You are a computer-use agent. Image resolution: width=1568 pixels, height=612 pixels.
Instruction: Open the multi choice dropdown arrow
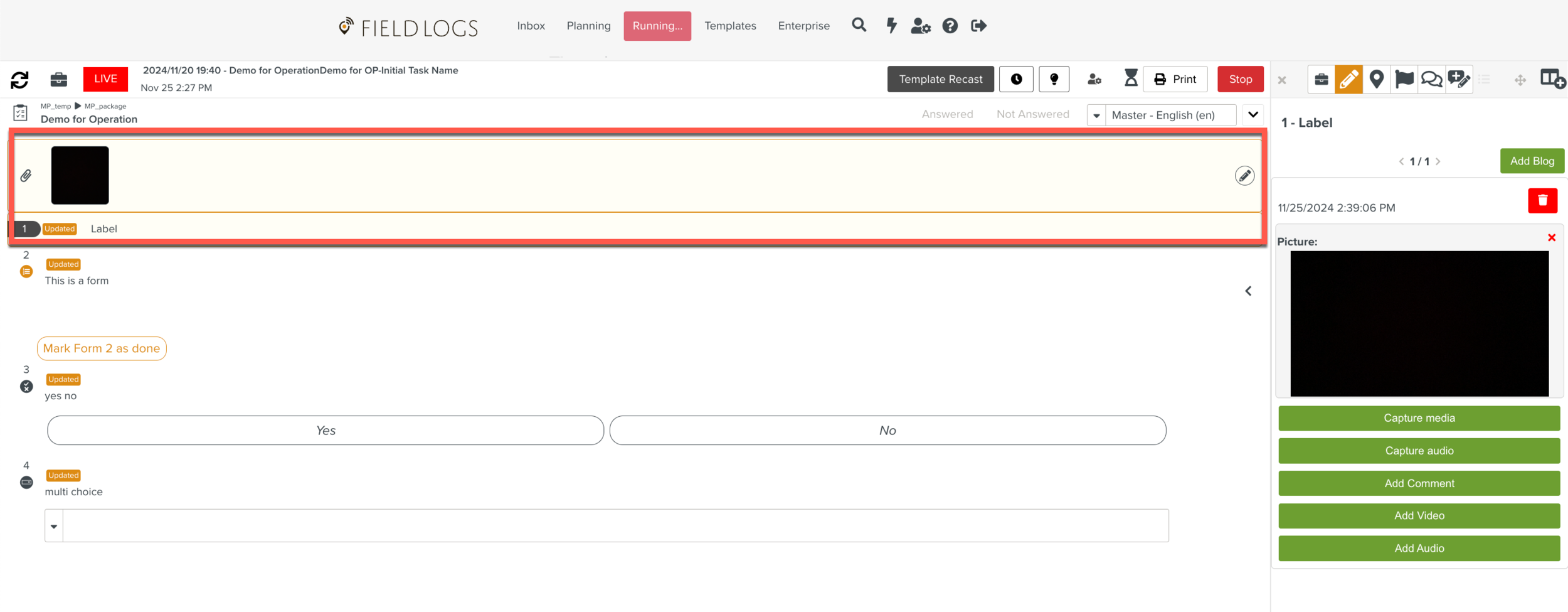pyautogui.click(x=54, y=526)
